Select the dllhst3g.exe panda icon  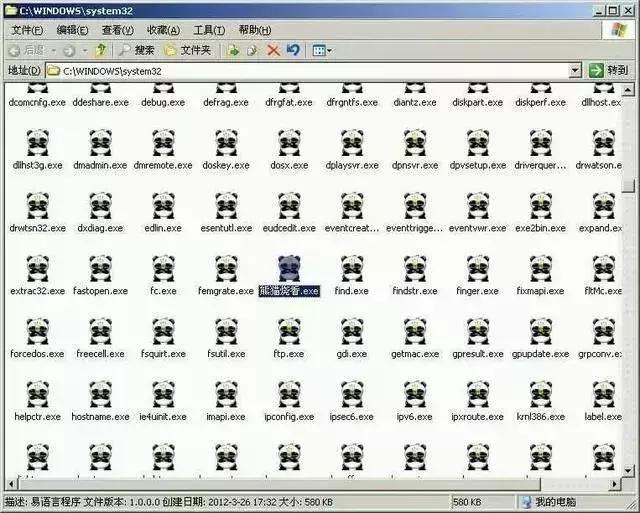click(38, 142)
